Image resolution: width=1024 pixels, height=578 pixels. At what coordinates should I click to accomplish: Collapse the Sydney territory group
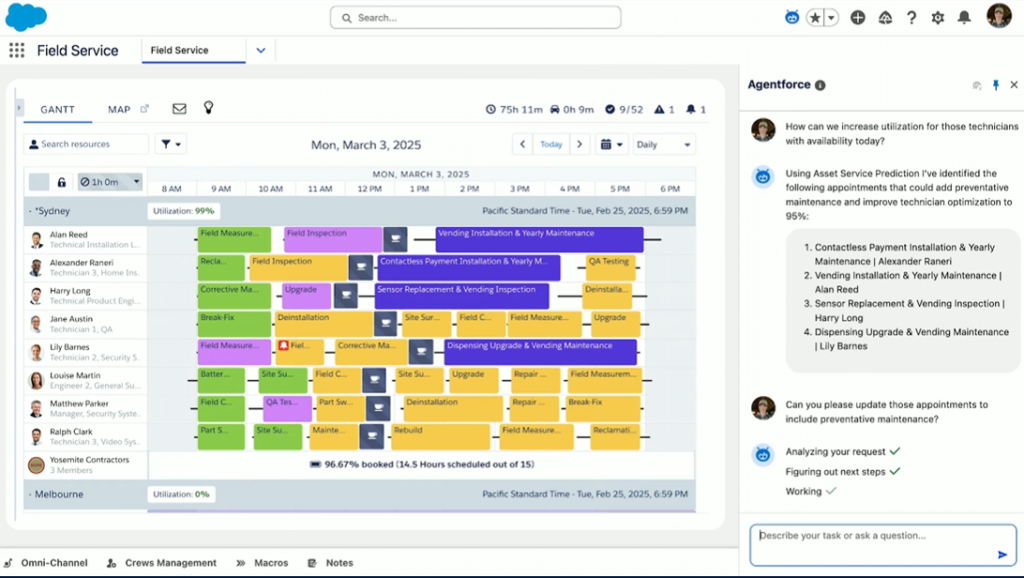tap(30, 211)
